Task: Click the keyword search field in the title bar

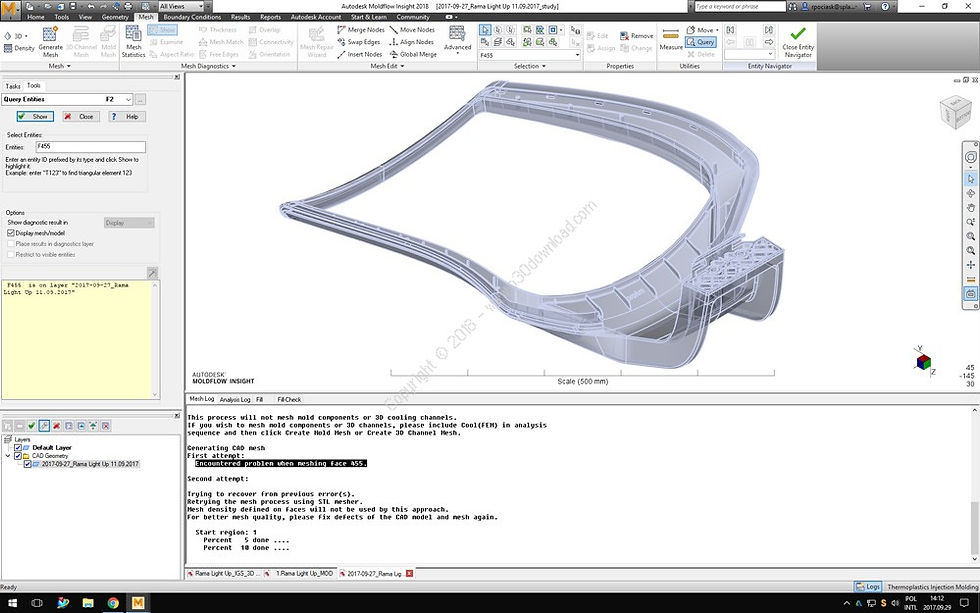Action: [x=740, y=6]
